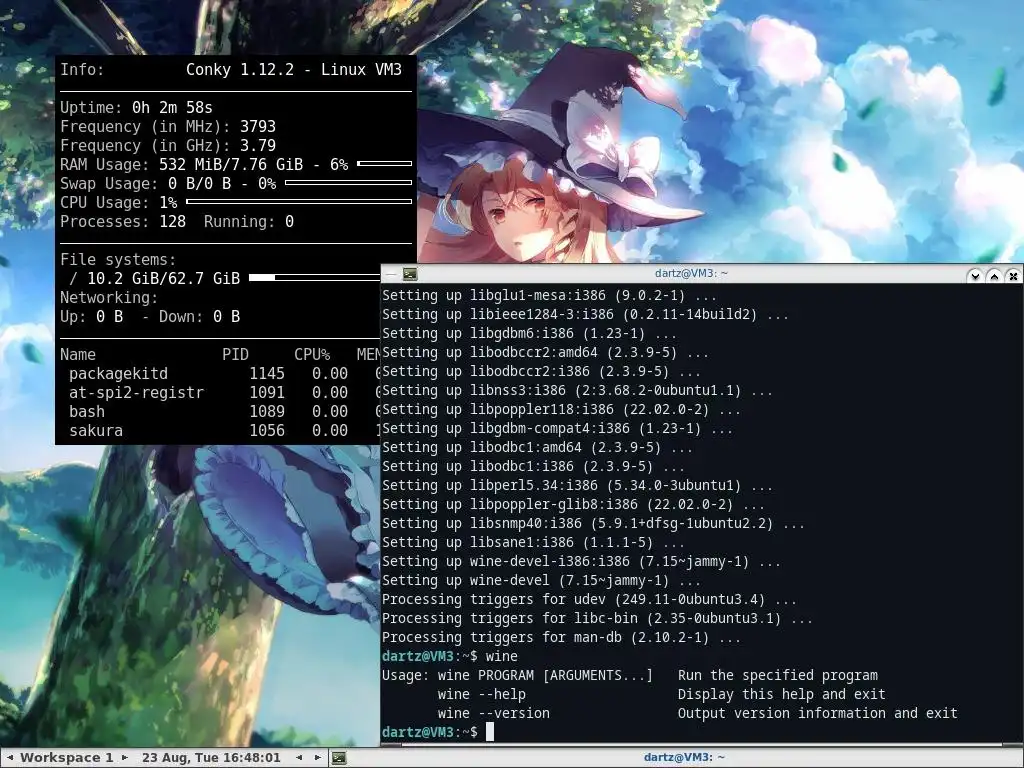Click the Networking: heading in Conky
Screen dimensions: 1024x768
coord(108,297)
